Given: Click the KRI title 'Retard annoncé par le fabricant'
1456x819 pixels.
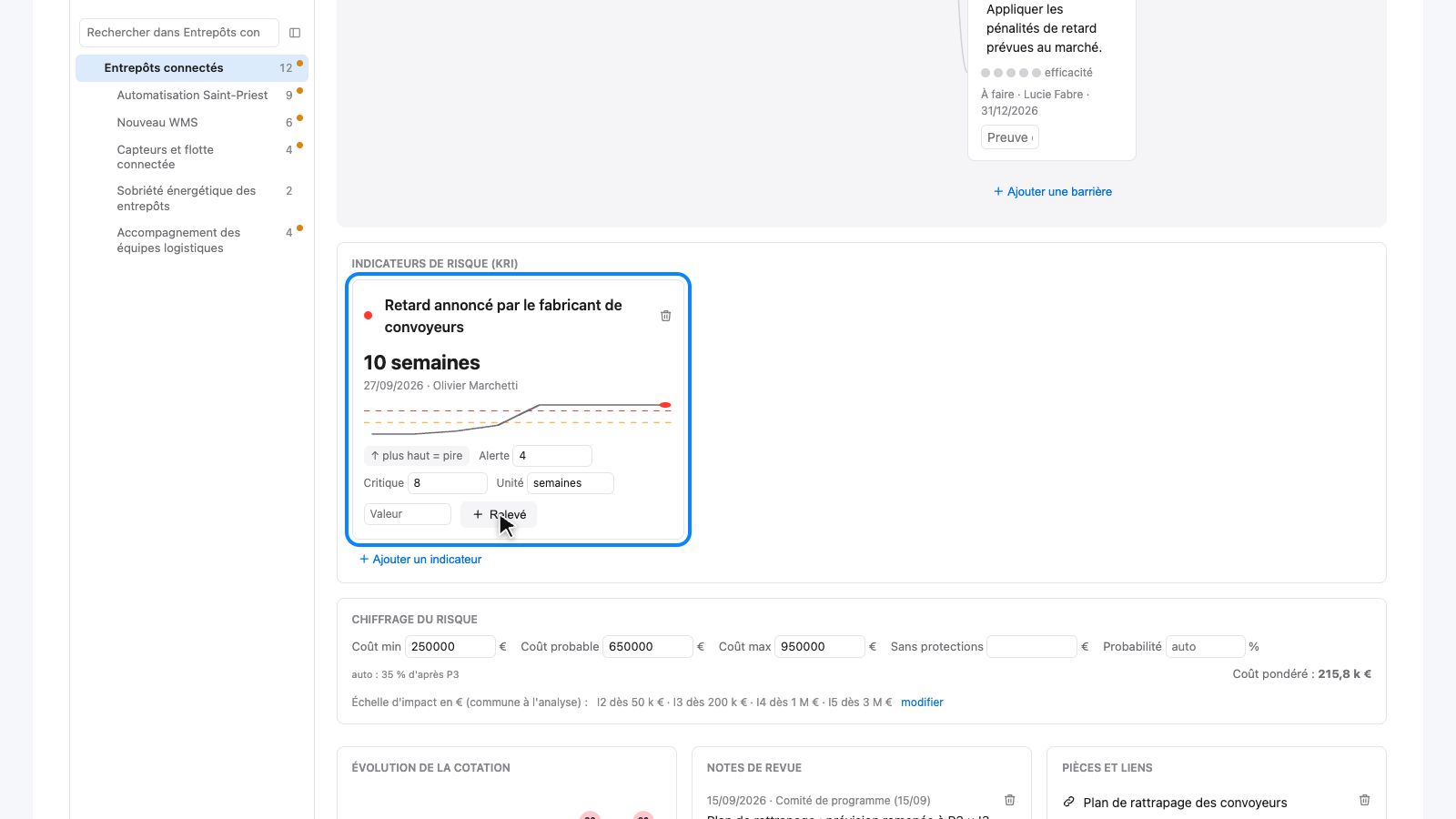Looking at the screenshot, I should click(x=503, y=316).
